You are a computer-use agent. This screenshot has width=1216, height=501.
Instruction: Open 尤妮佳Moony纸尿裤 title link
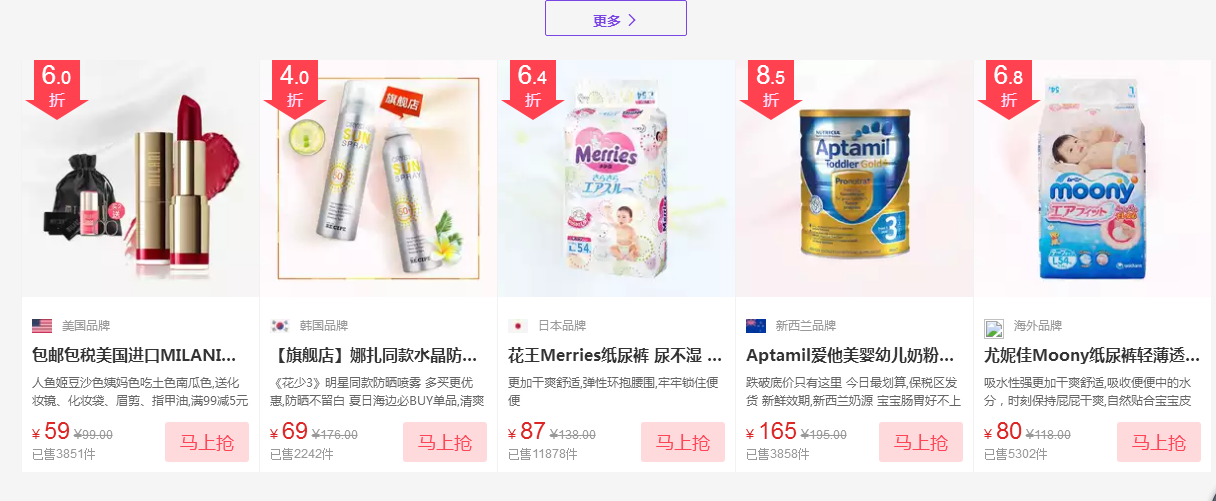point(1091,355)
